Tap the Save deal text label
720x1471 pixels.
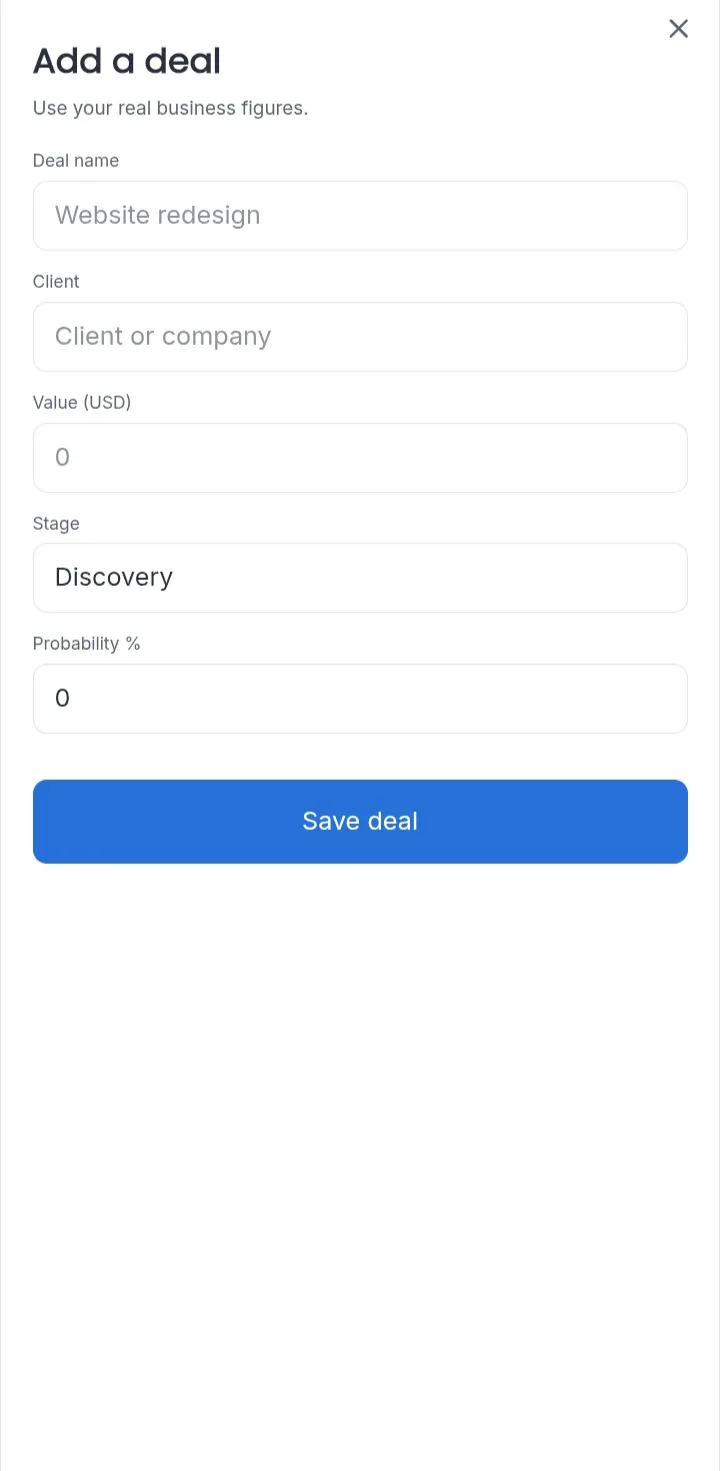(360, 821)
